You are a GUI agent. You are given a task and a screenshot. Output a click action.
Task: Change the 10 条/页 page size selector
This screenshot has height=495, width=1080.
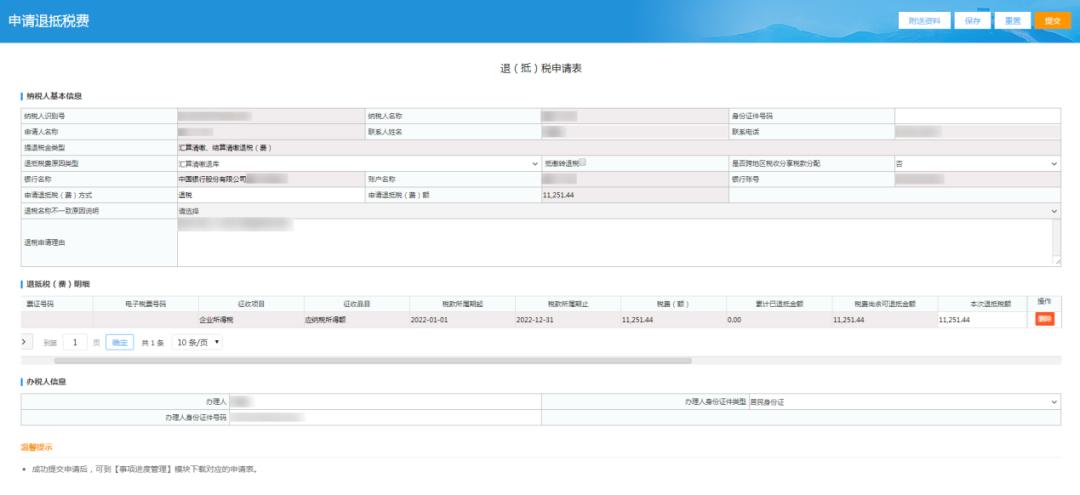tap(197, 342)
